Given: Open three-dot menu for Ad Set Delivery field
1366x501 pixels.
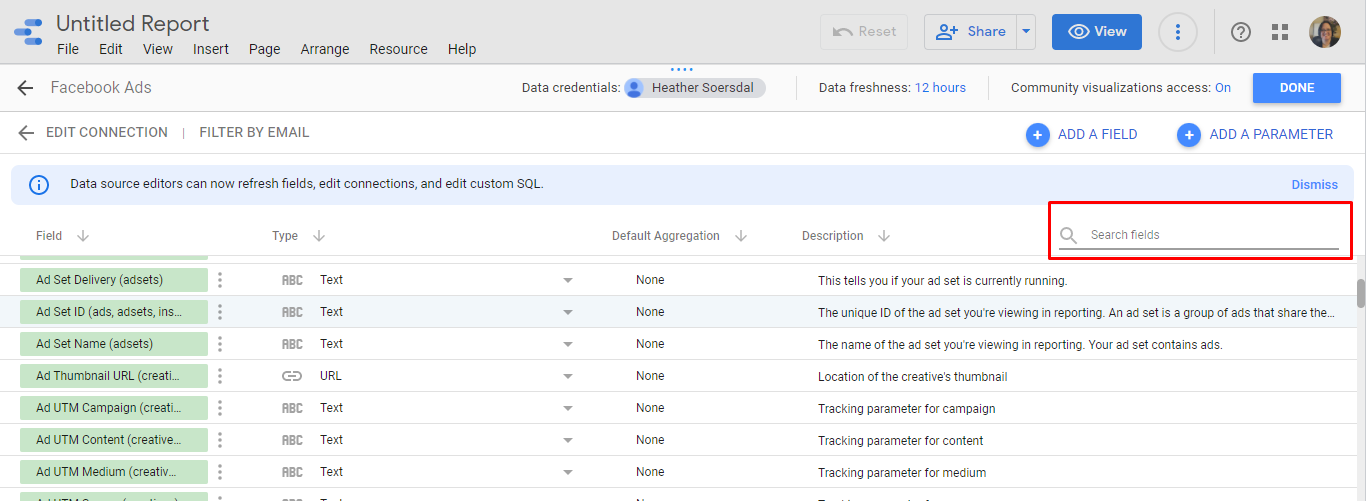Looking at the screenshot, I should pyautogui.click(x=220, y=280).
